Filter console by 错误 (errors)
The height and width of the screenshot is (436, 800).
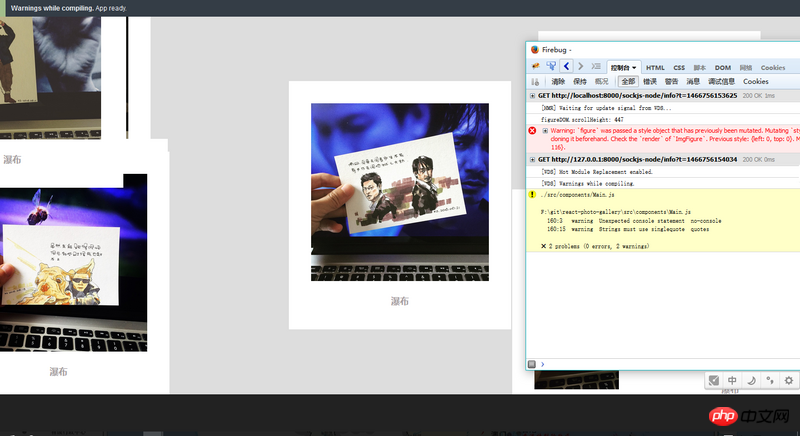(x=650, y=81)
